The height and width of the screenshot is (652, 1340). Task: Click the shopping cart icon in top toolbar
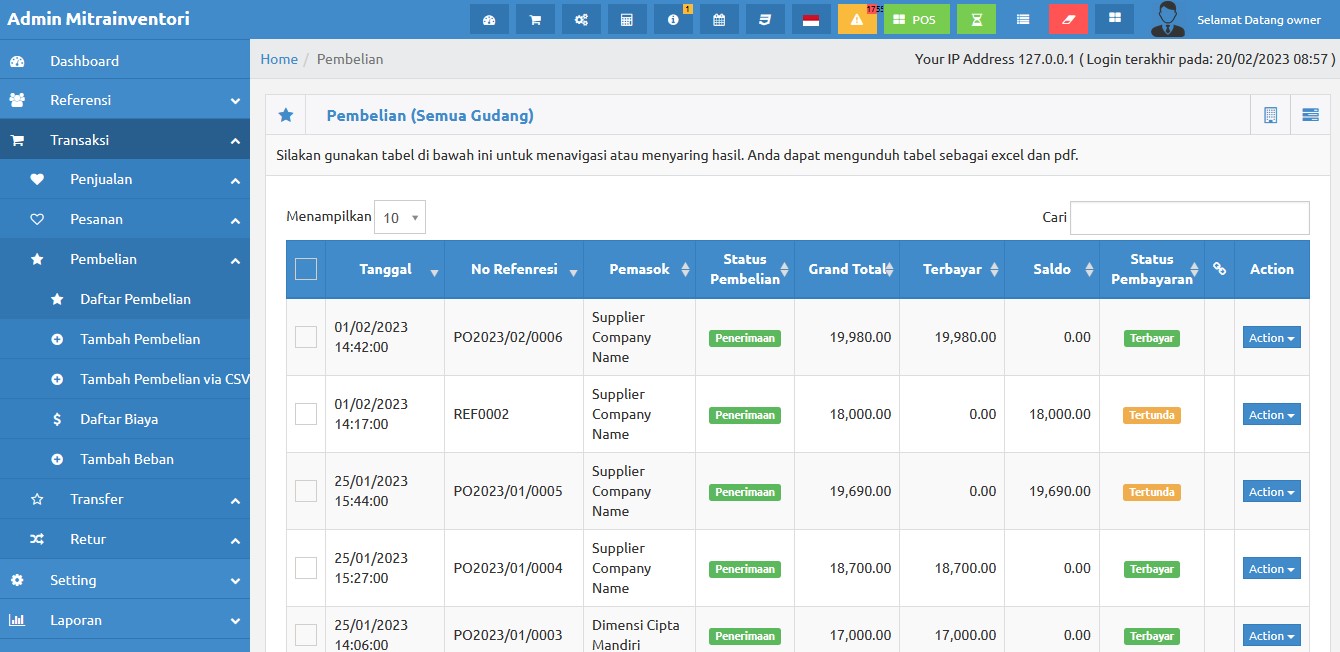click(x=535, y=20)
